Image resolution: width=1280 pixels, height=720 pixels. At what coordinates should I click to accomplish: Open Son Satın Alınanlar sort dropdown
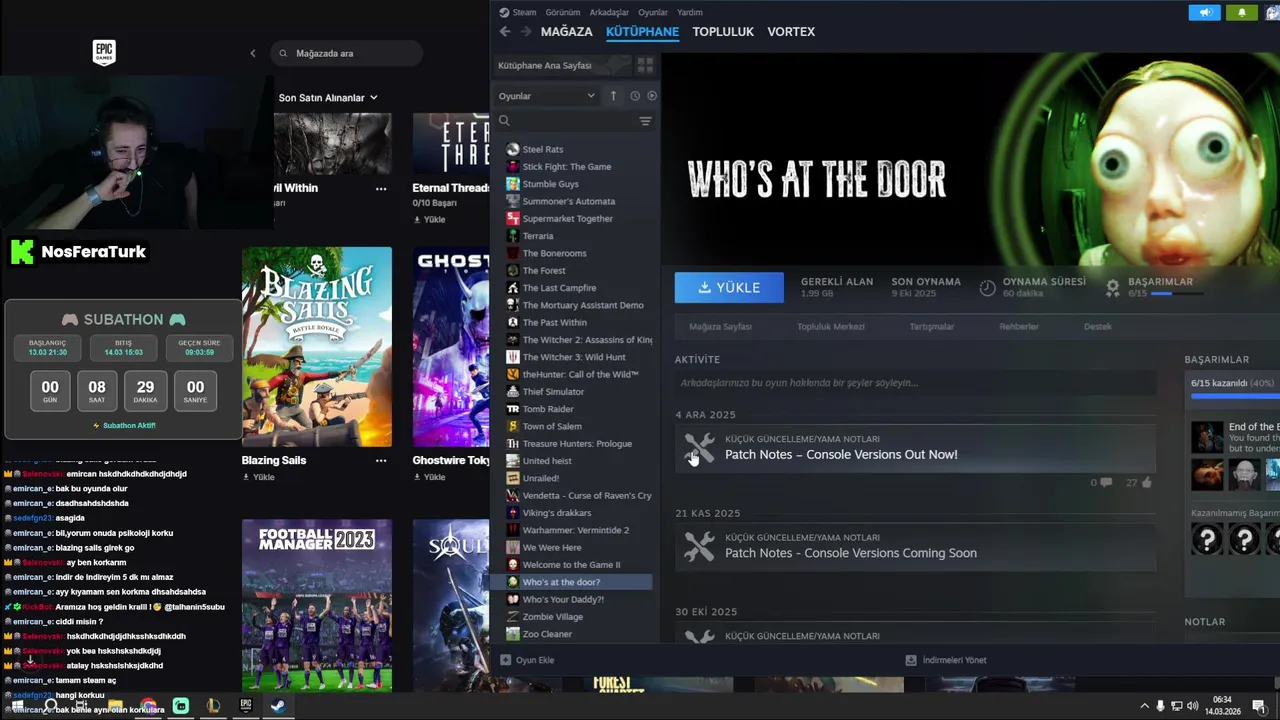(328, 97)
